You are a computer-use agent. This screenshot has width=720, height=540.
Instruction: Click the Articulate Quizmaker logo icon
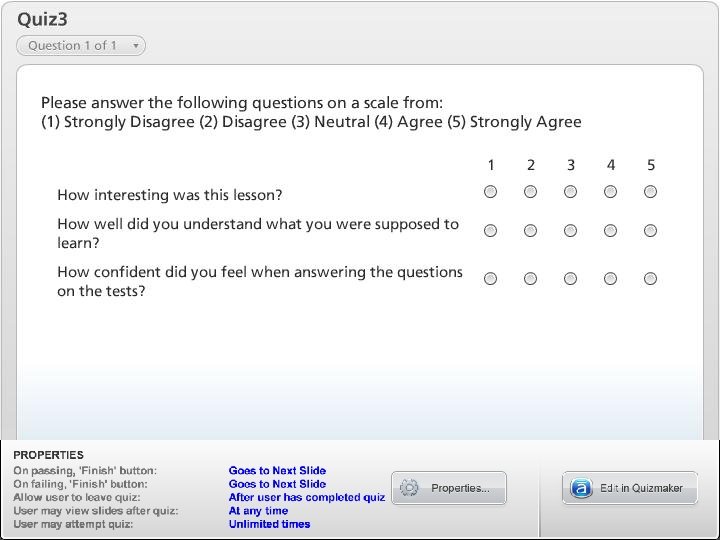(x=581, y=488)
